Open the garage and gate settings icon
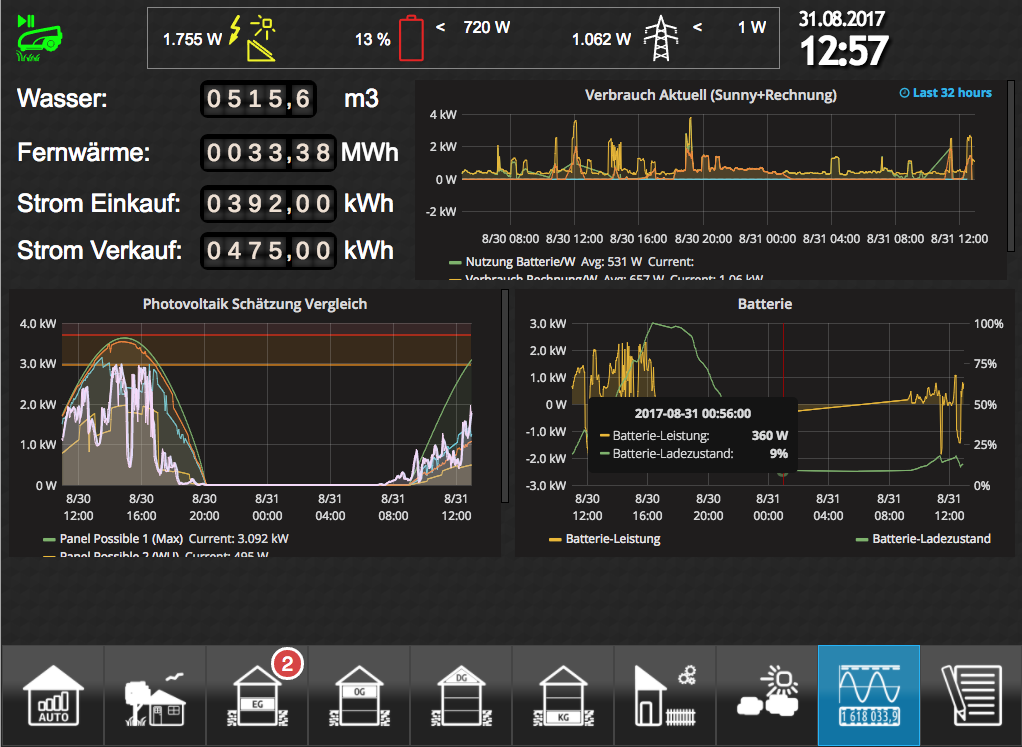This screenshot has width=1022, height=747. 665,696
